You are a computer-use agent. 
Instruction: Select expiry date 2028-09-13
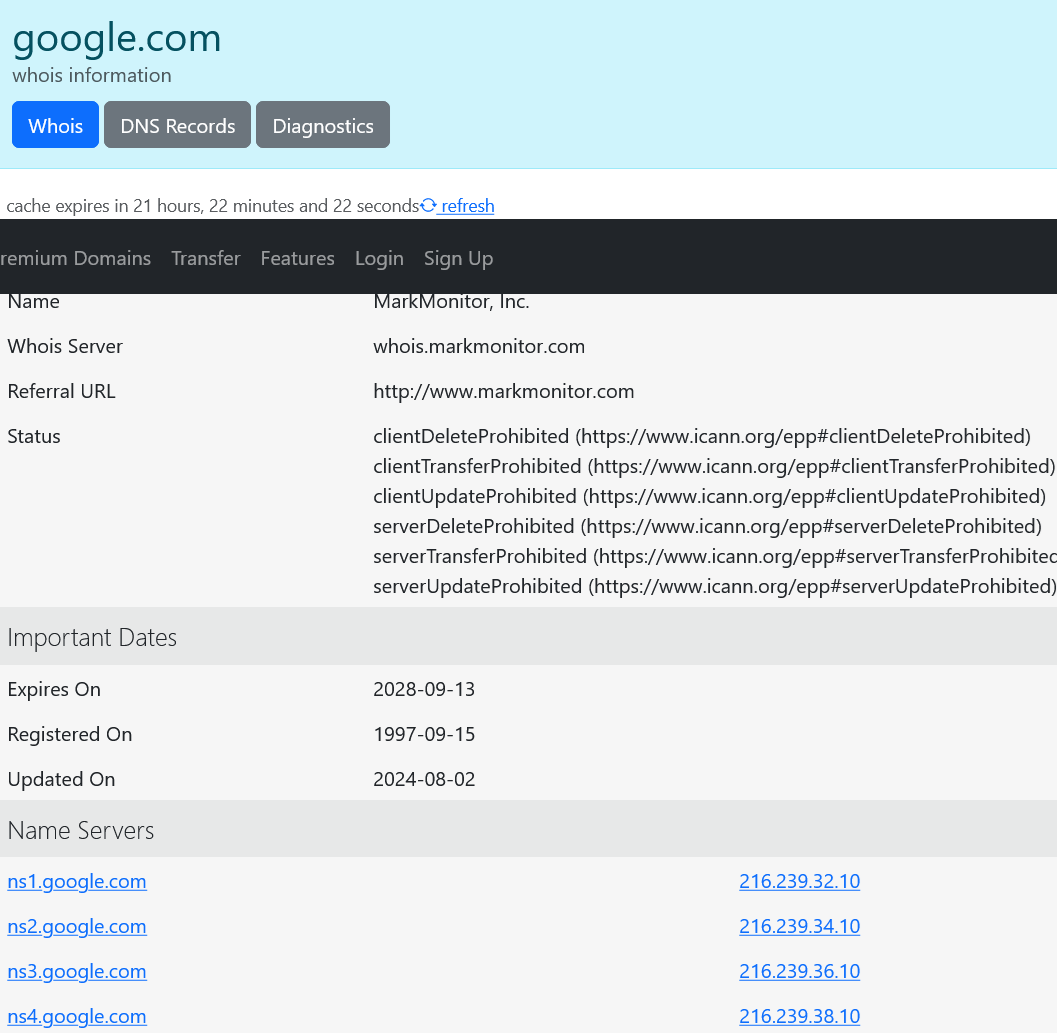click(424, 689)
